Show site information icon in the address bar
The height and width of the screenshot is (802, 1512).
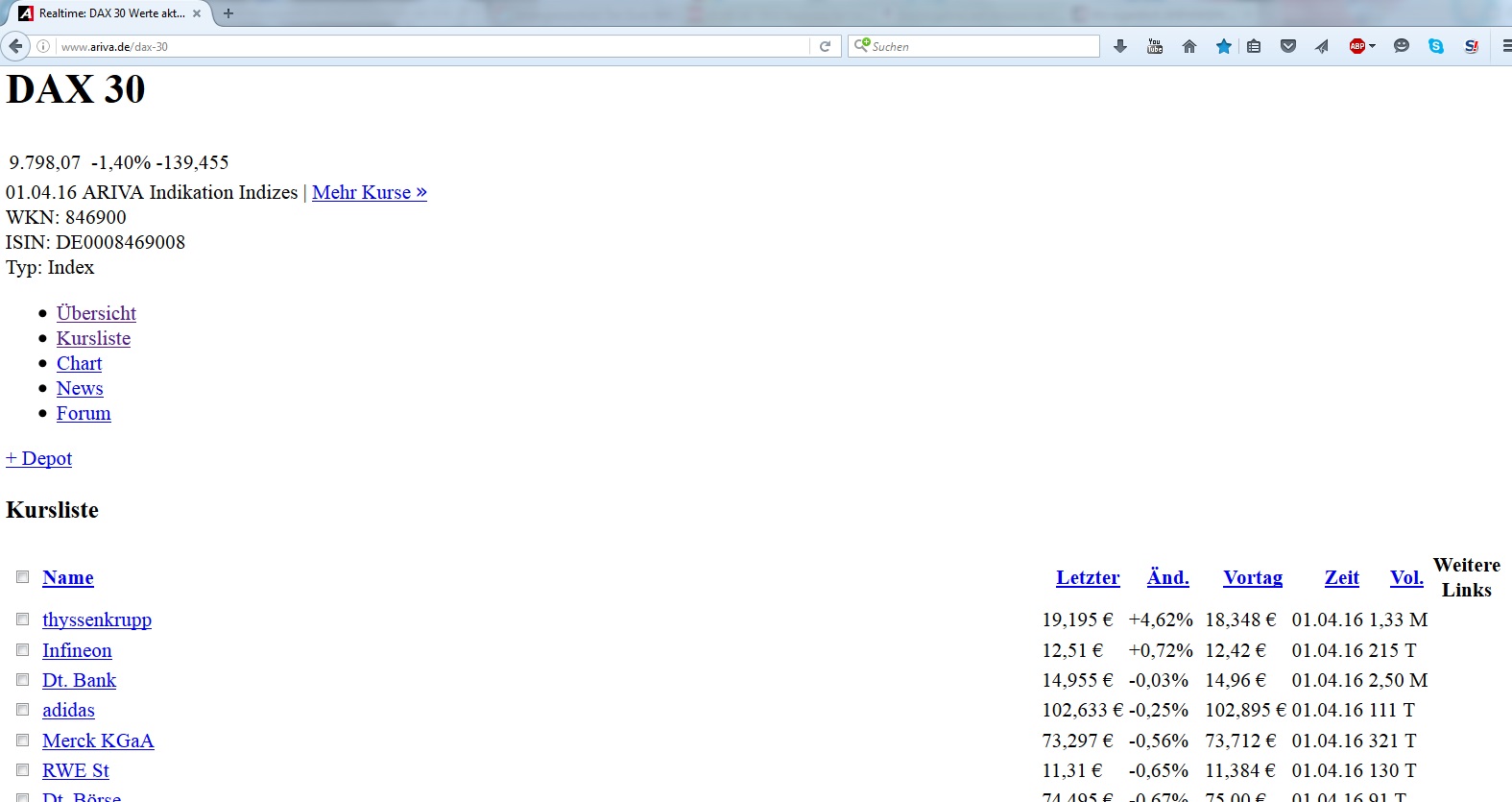[43, 46]
